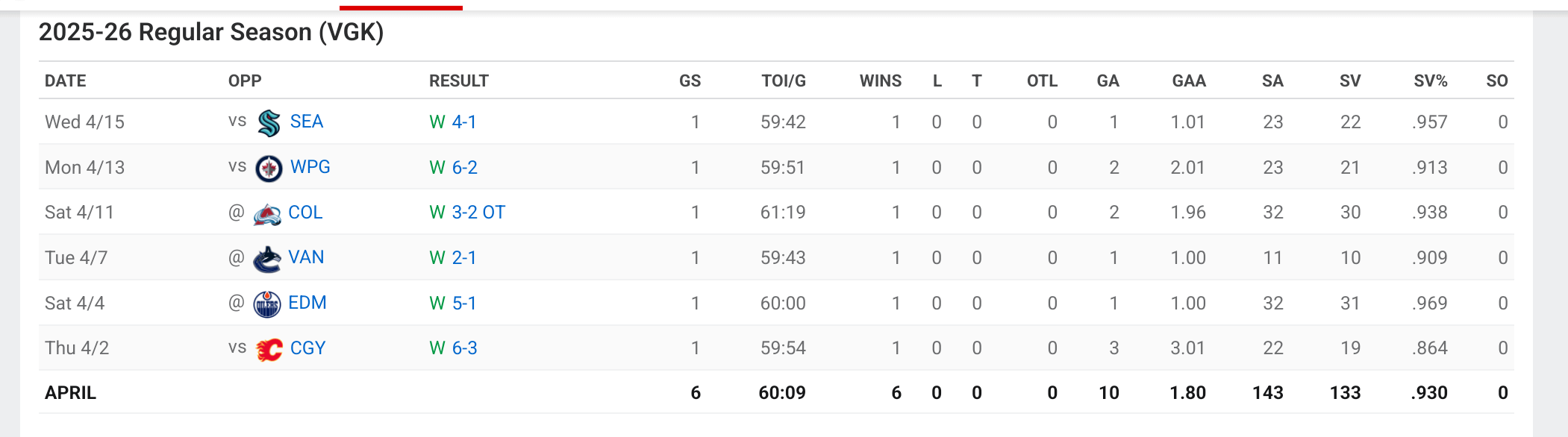
Task: Click the Calgary Flames team logo
Action: 269,349
